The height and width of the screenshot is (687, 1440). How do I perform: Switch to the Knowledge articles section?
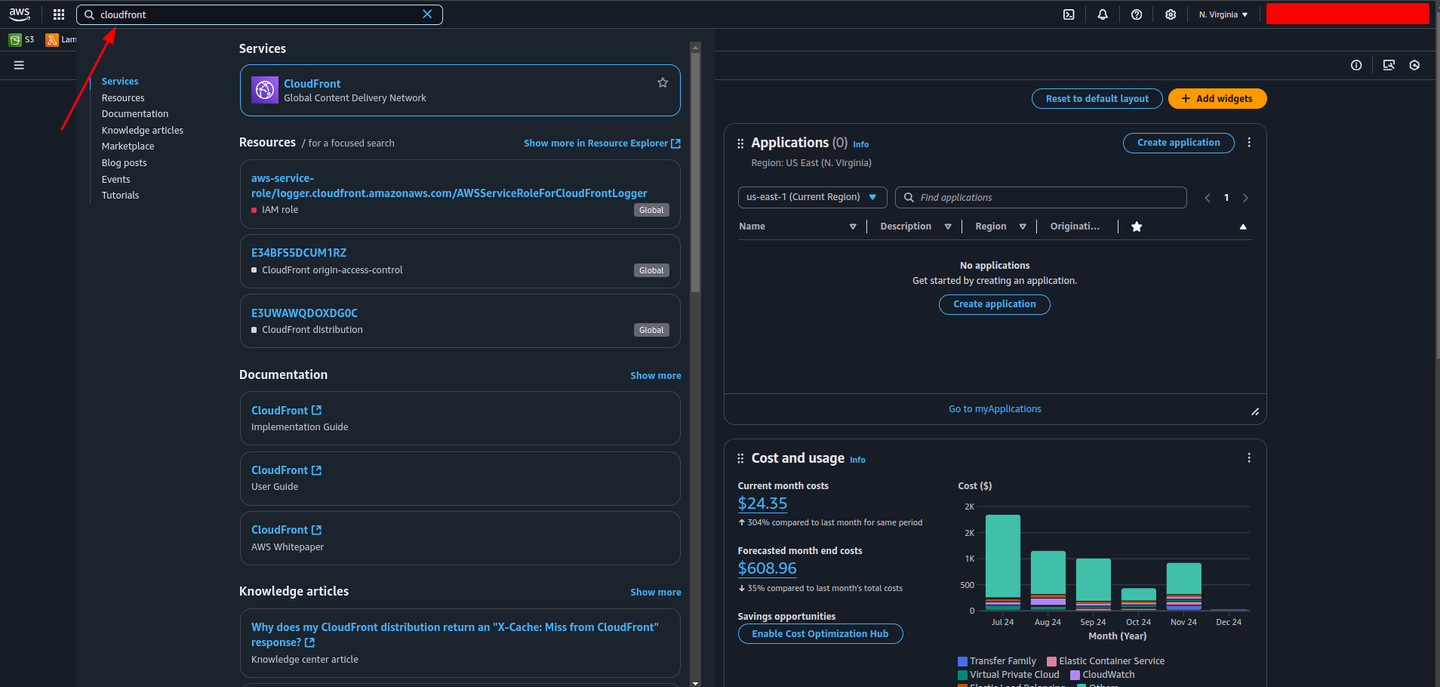pos(142,129)
